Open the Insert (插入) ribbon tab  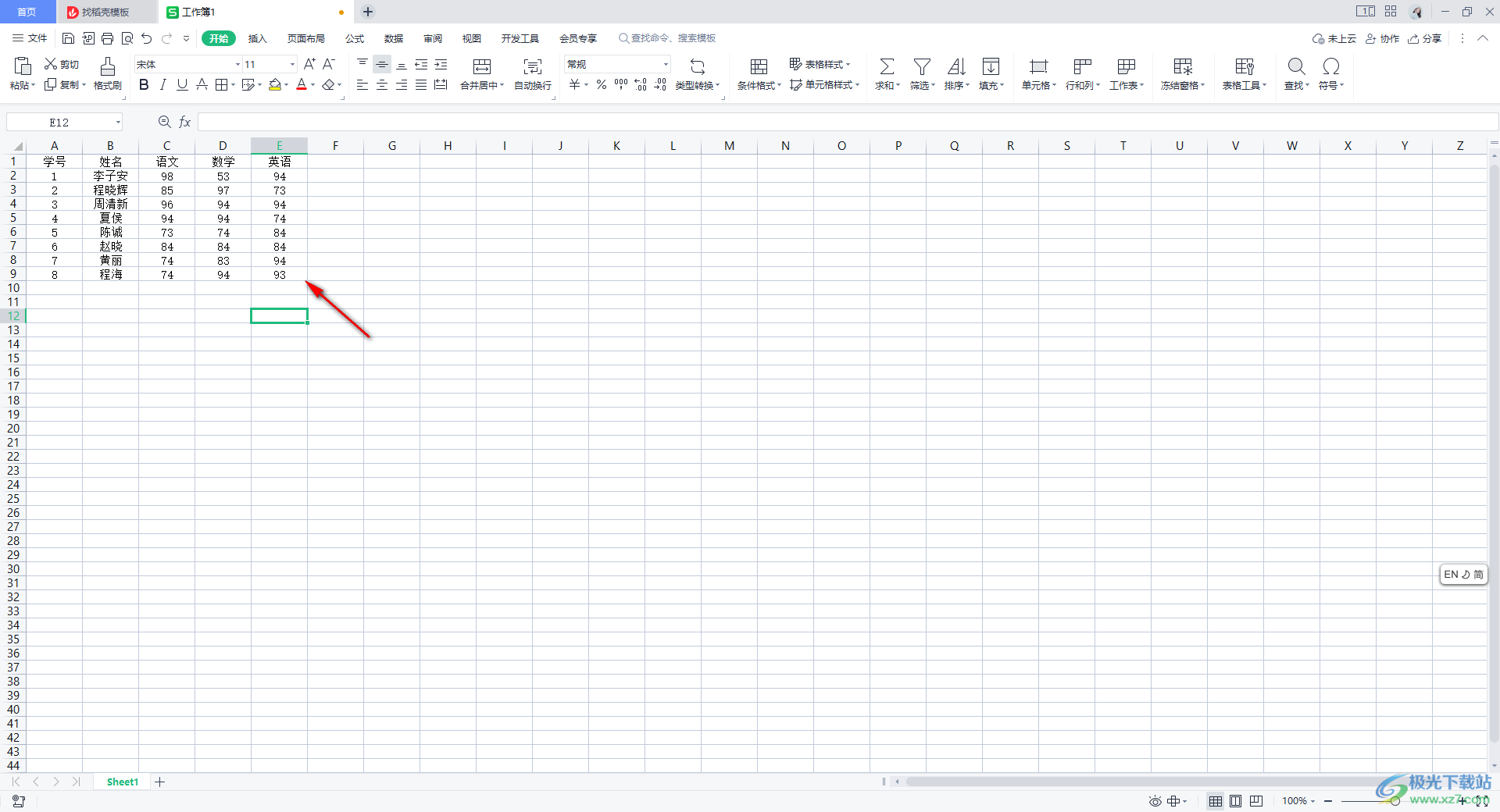pyautogui.click(x=257, y=38)
